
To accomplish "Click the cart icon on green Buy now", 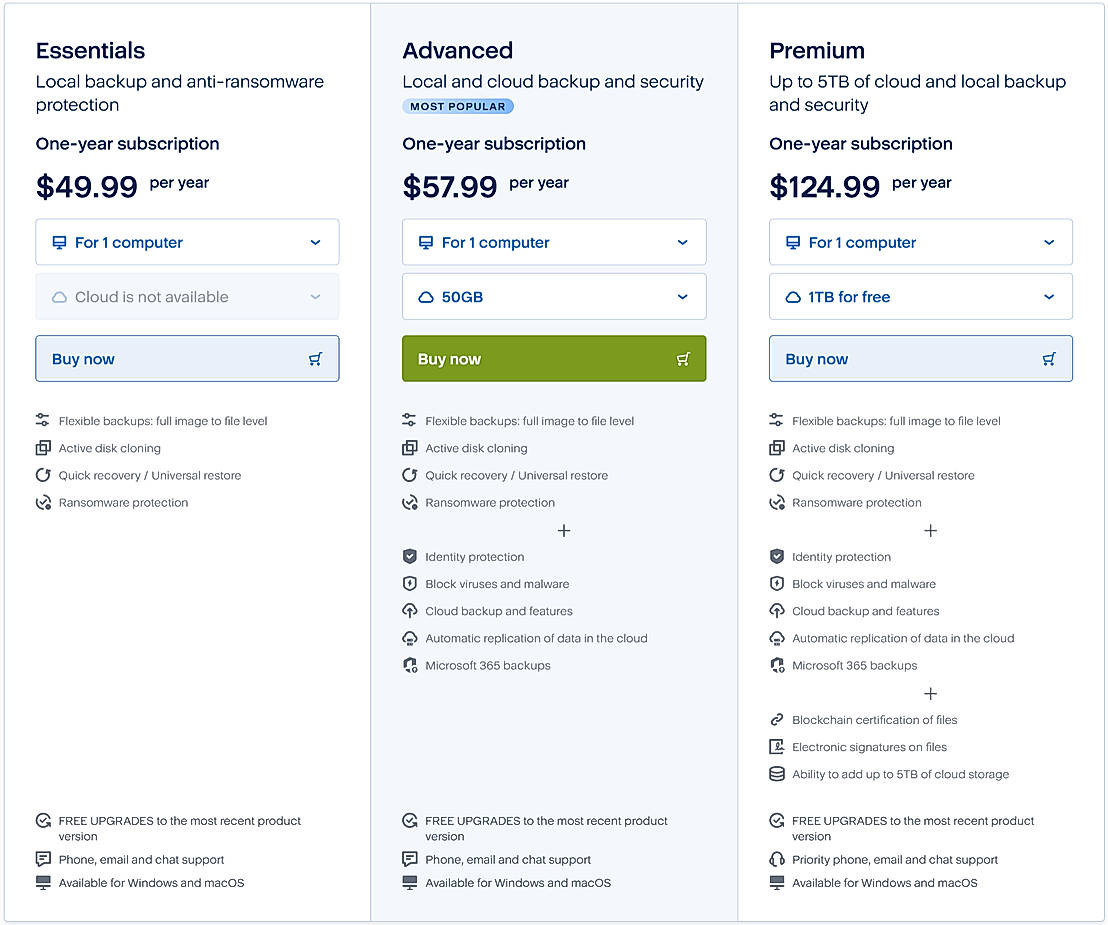I will pos(683,359).
